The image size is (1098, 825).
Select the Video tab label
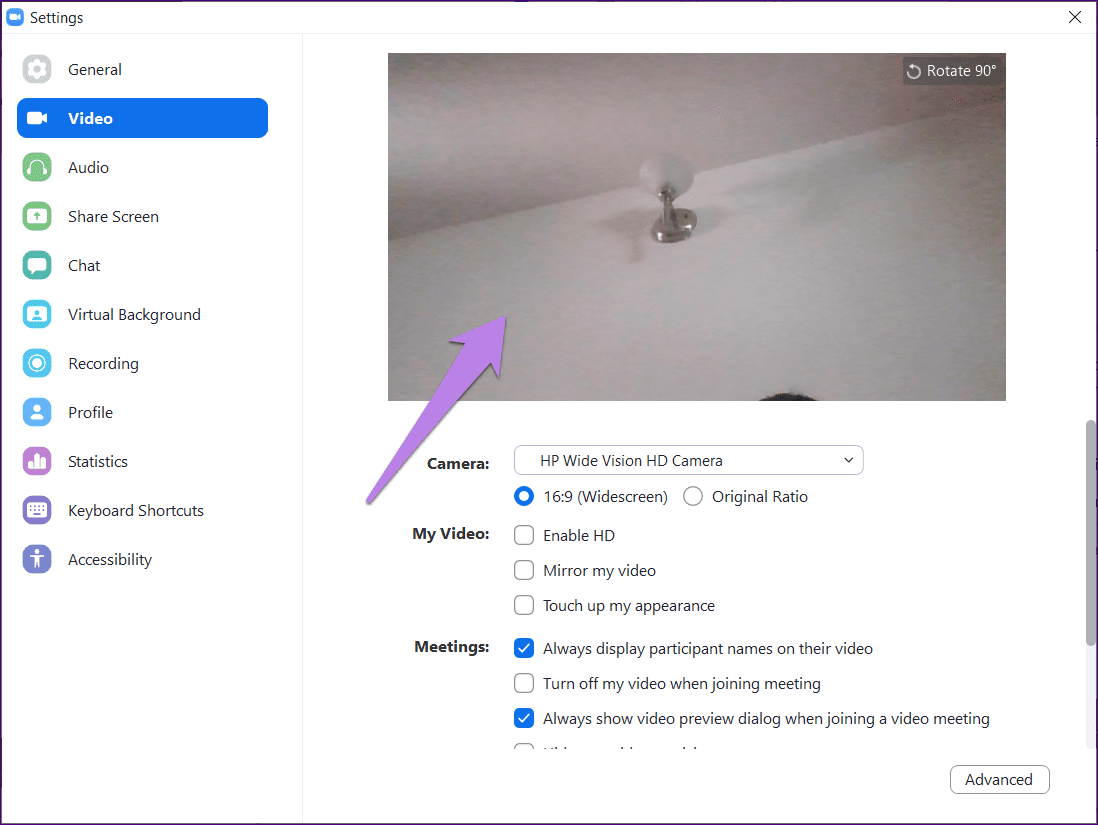(90, 118)
